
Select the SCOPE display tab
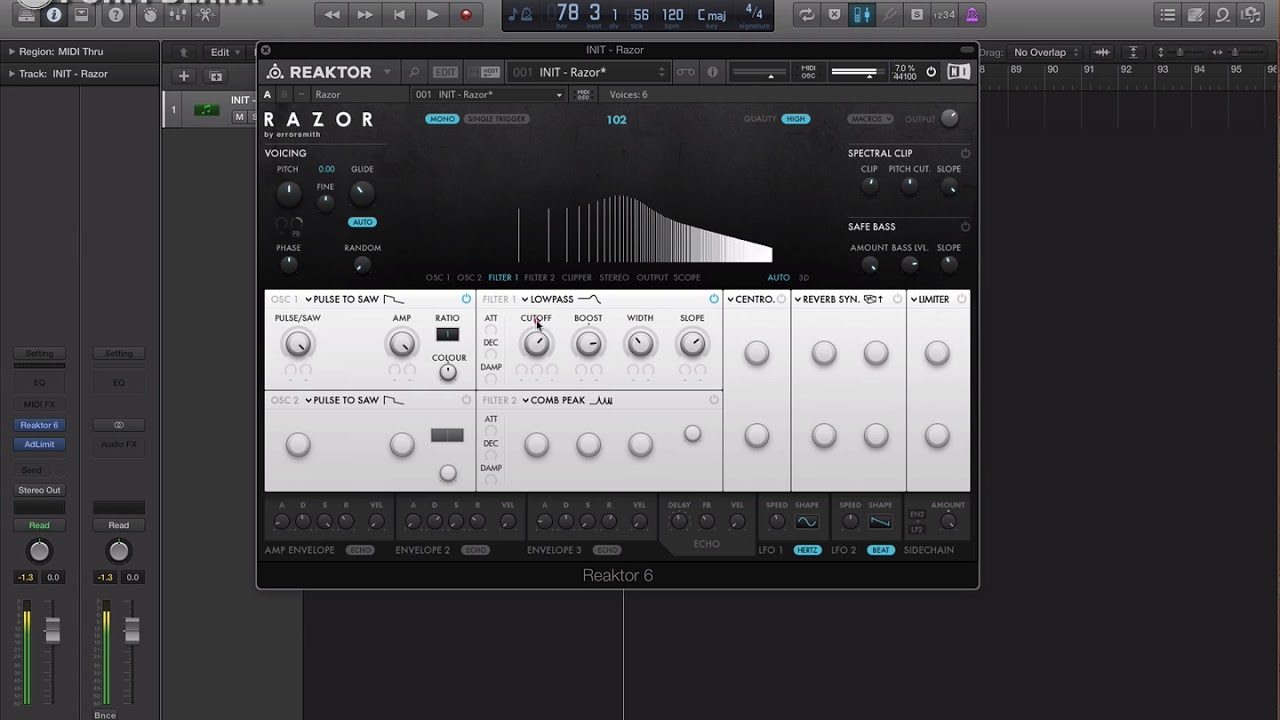point(686,278)
